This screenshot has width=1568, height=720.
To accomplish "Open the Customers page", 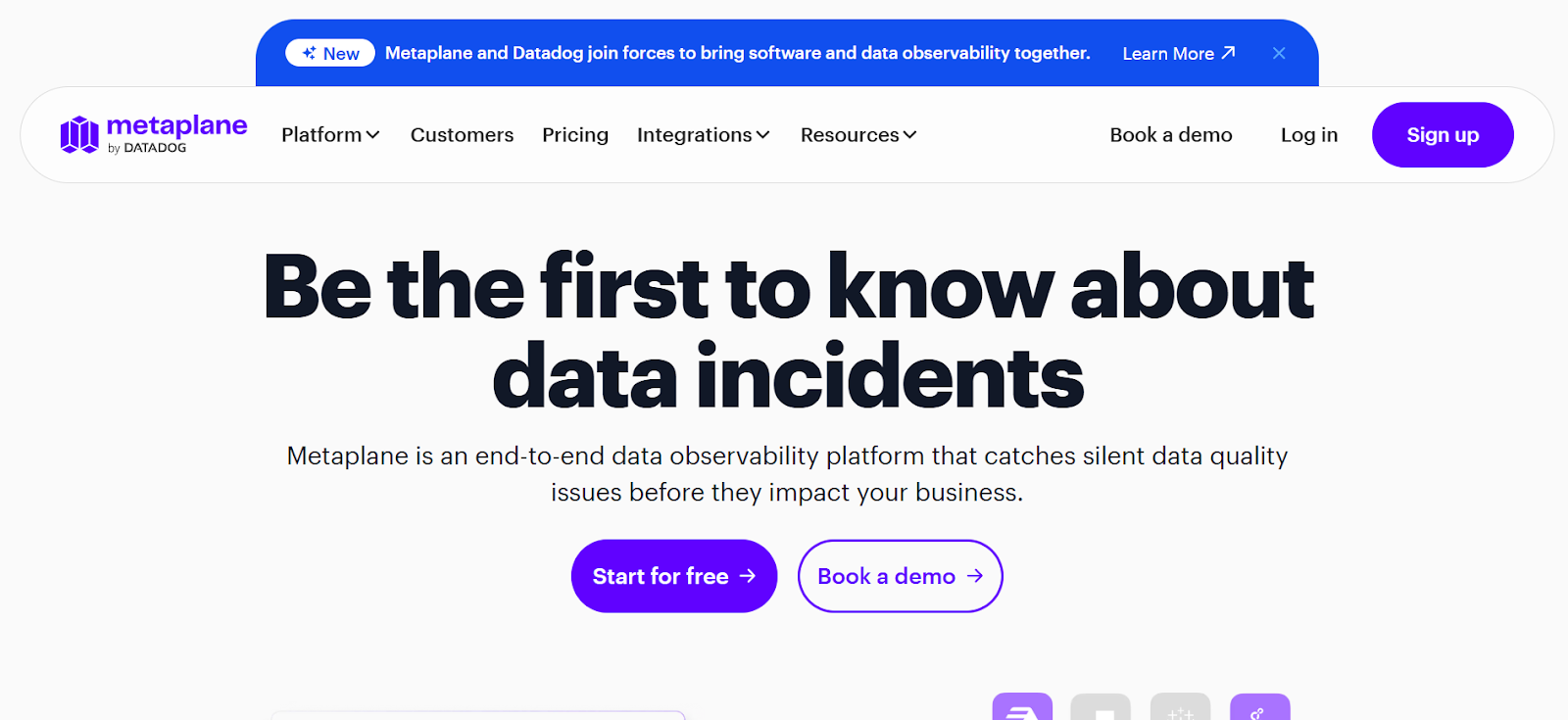I will [462, 134].
